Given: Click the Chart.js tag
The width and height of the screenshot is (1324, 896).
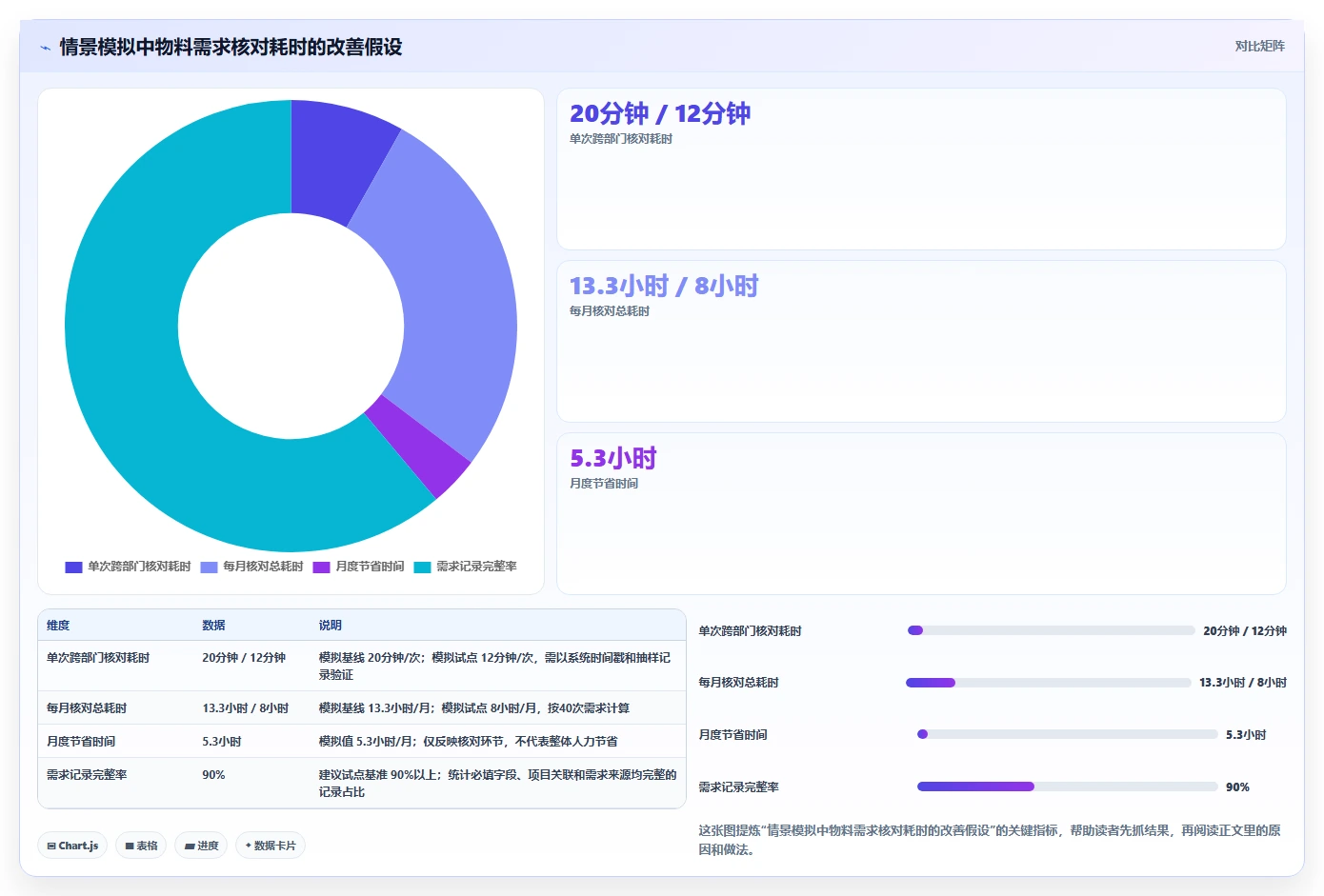Looking at the screenshot, I should point(72,846).
